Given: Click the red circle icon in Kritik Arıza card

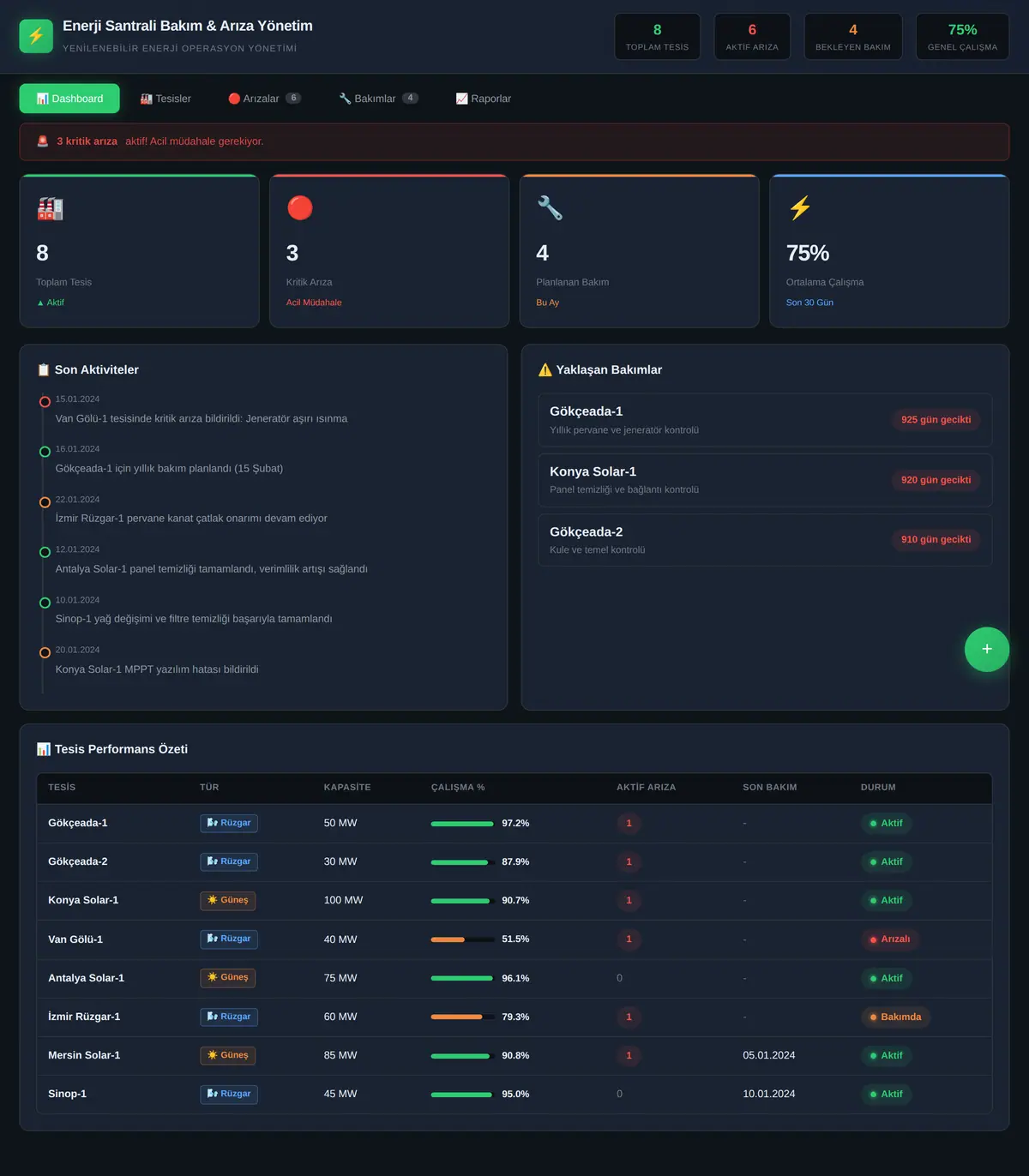Looking at the screenshot, I should click(300, 208).
